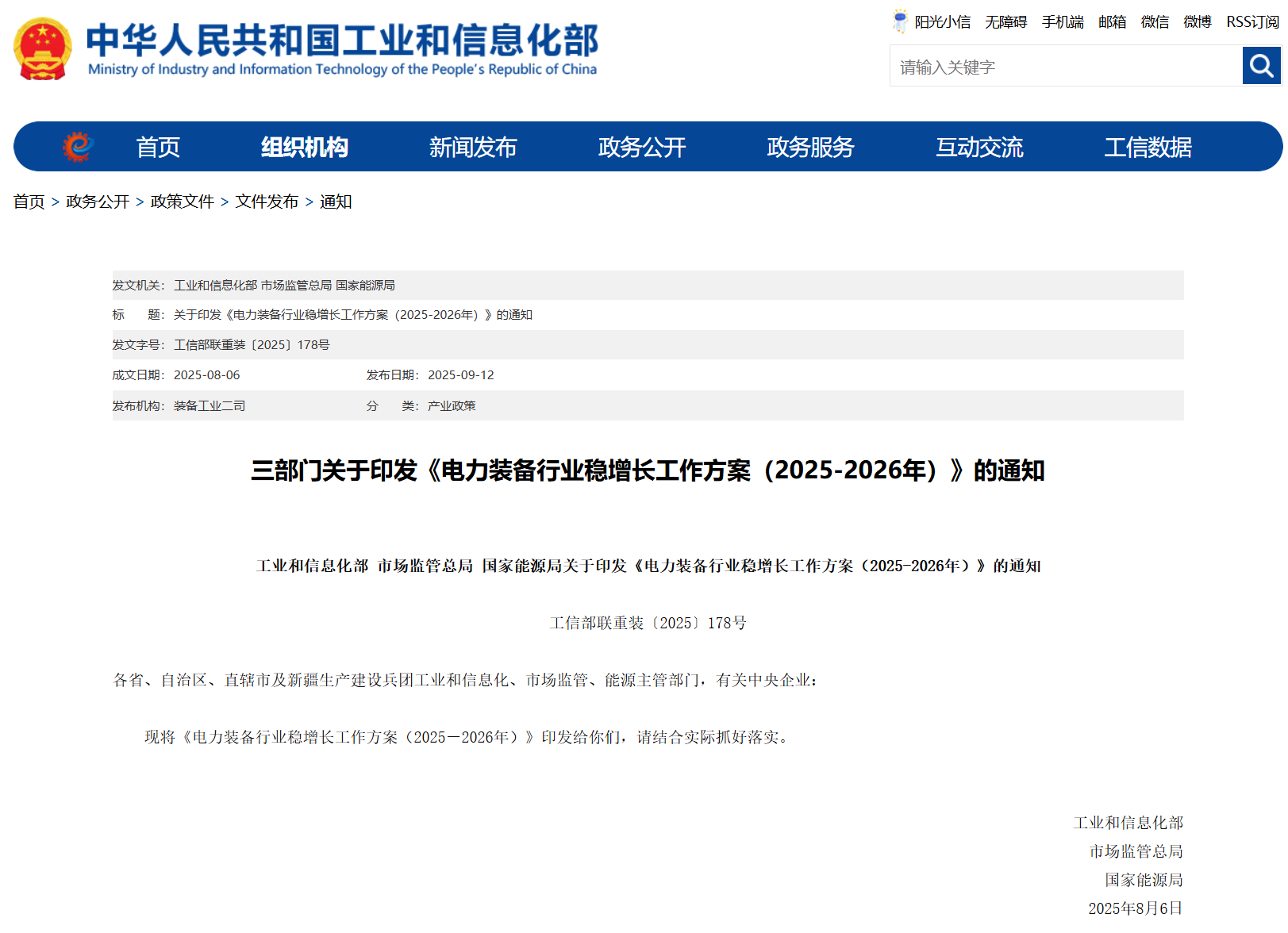Viewport: 1288px width, 933px height.
Task: Open 工信数据 from the navigation bar
Action: (x=1148, y=147)
